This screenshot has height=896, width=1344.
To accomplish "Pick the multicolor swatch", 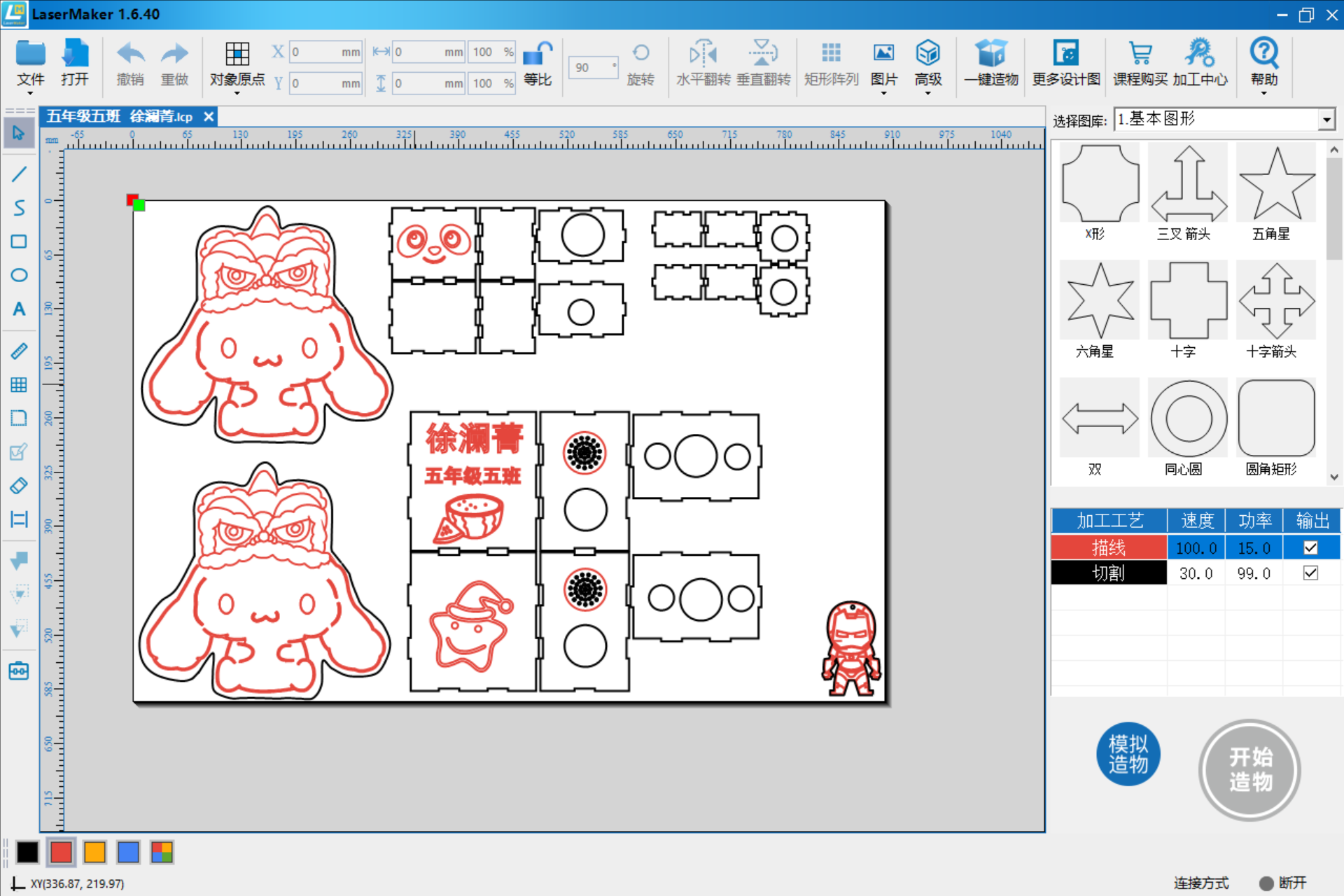I will coord(162,852).
